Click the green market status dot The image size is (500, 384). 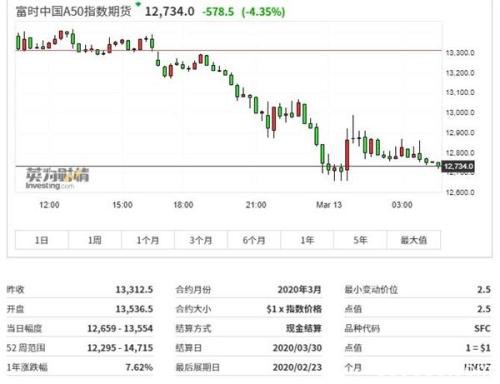[x=138, y=4]
